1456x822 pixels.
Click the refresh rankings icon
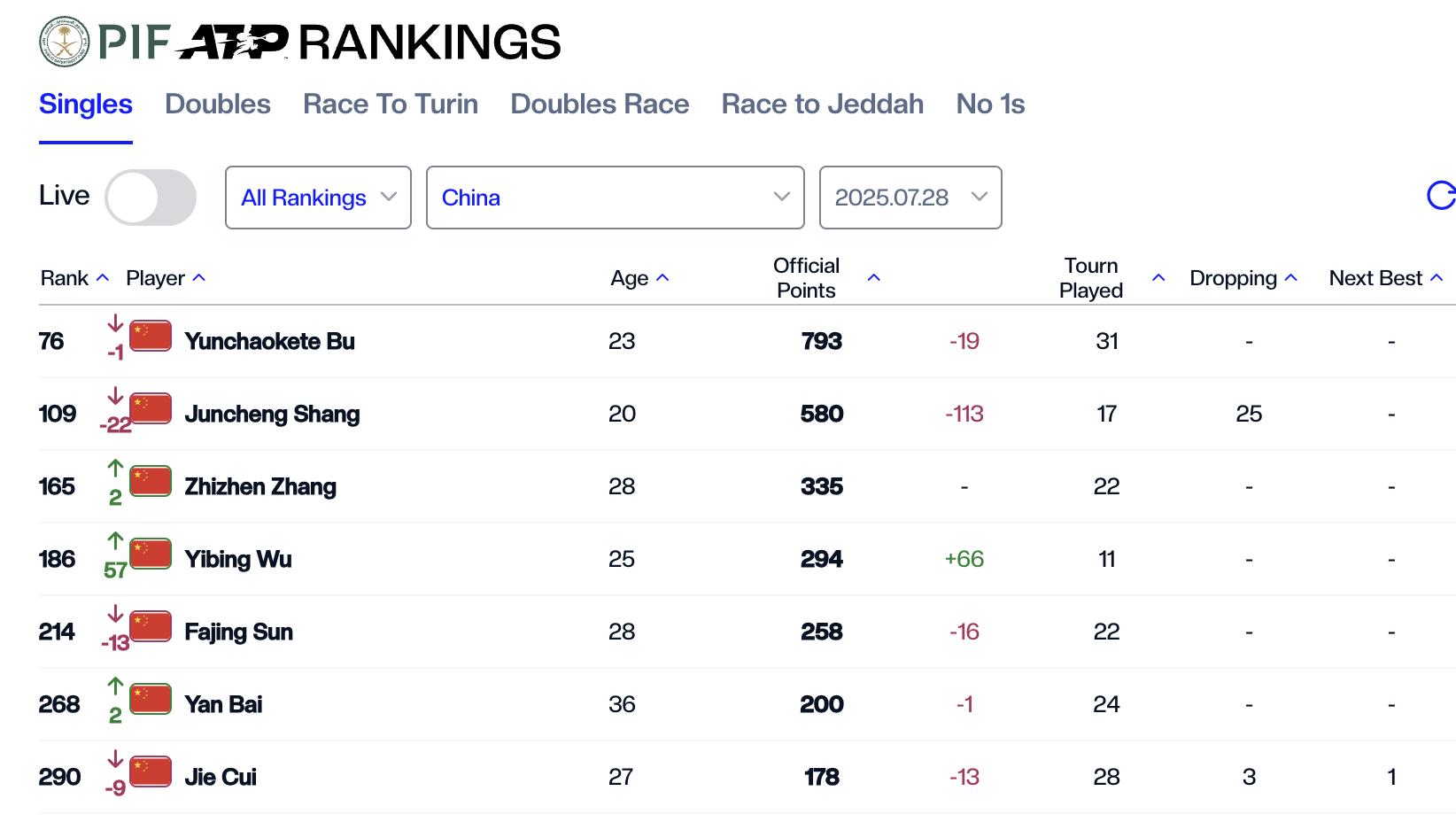(x=1441, y=196)
